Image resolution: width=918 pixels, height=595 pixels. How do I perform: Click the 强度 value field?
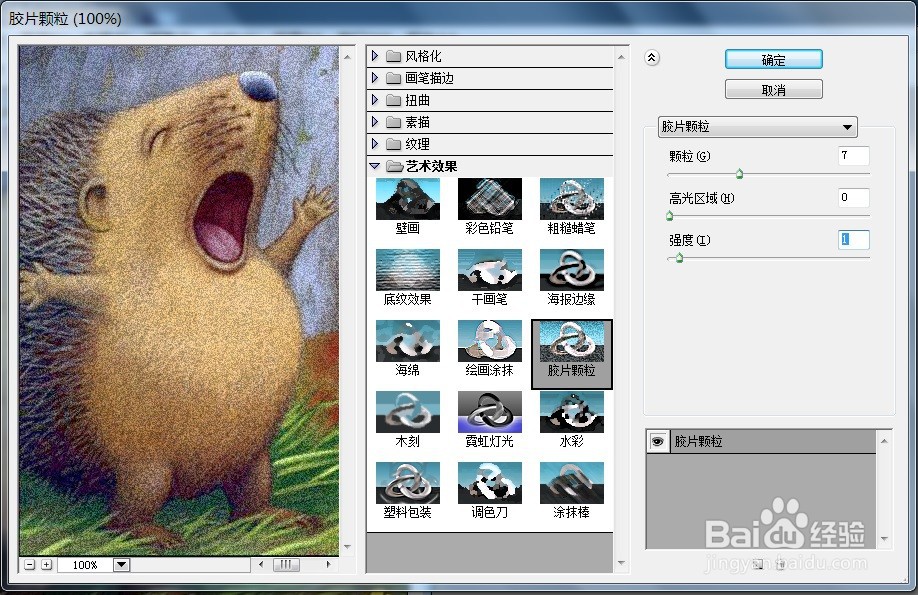coord(853,240)
